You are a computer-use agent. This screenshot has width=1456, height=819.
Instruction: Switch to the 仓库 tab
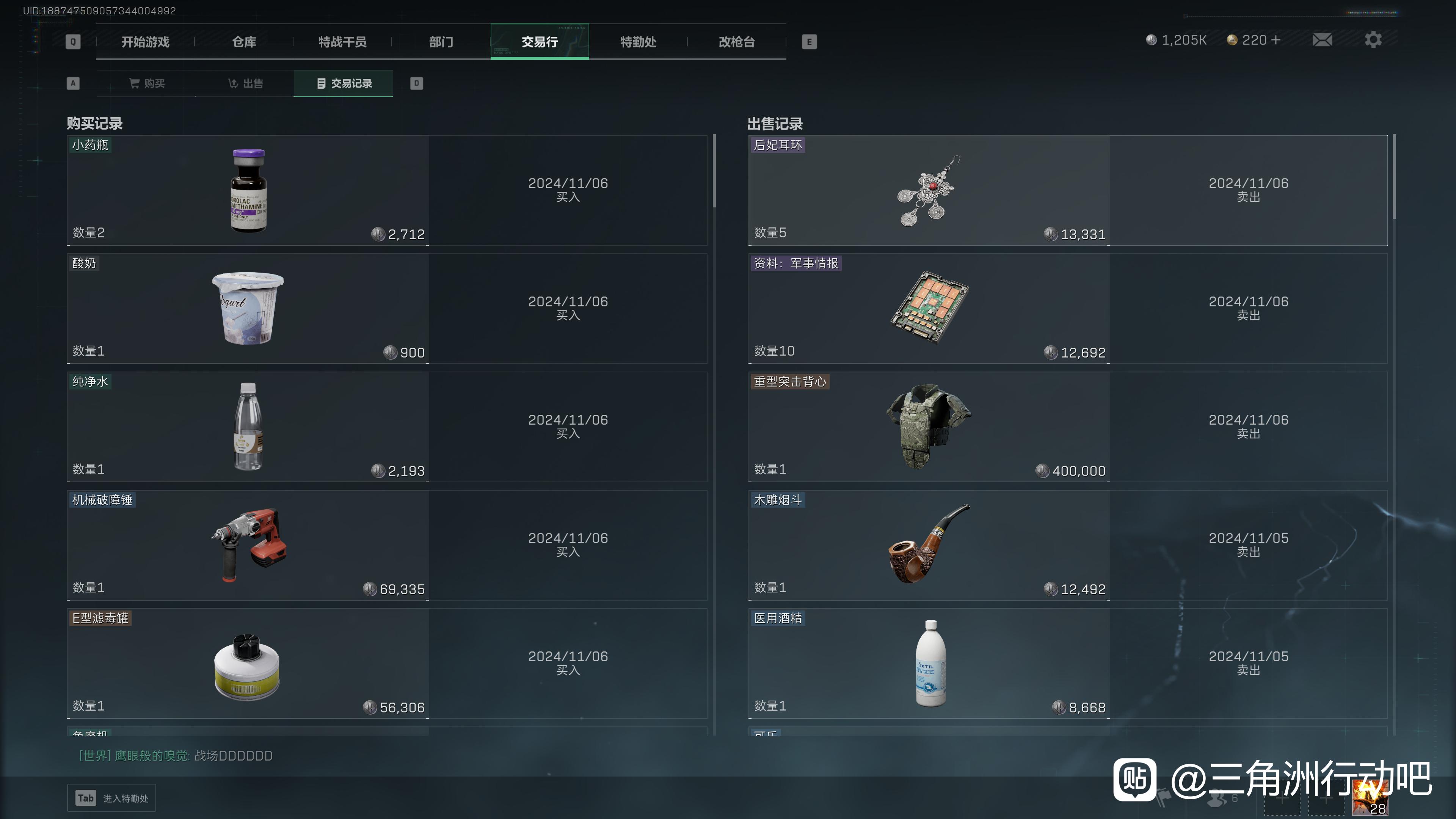244,42
